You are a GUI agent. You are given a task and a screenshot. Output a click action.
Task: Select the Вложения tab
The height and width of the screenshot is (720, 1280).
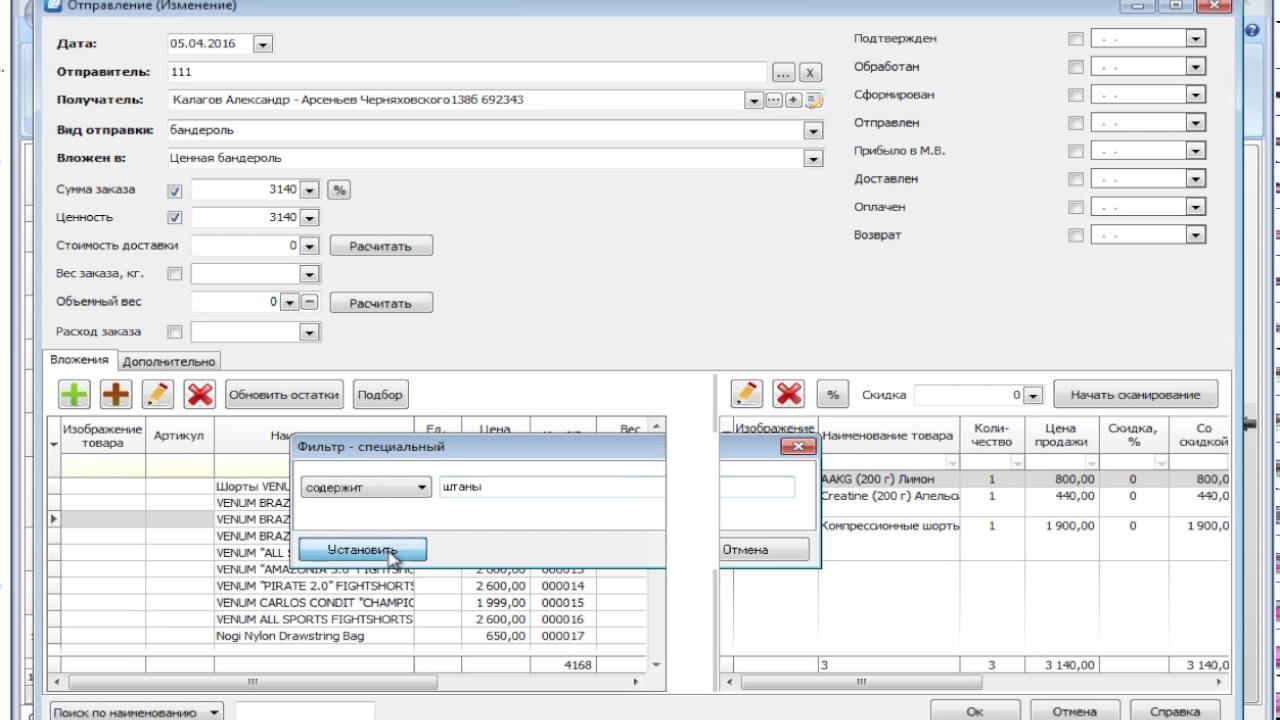(79, 360)
